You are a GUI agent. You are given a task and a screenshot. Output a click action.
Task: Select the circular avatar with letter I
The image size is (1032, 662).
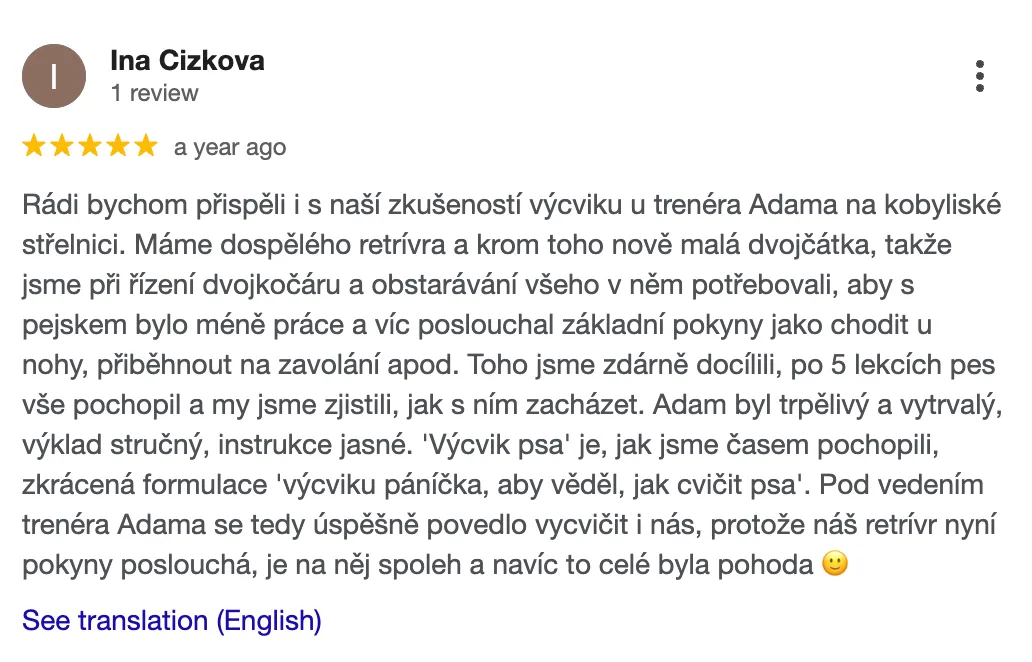54,75
